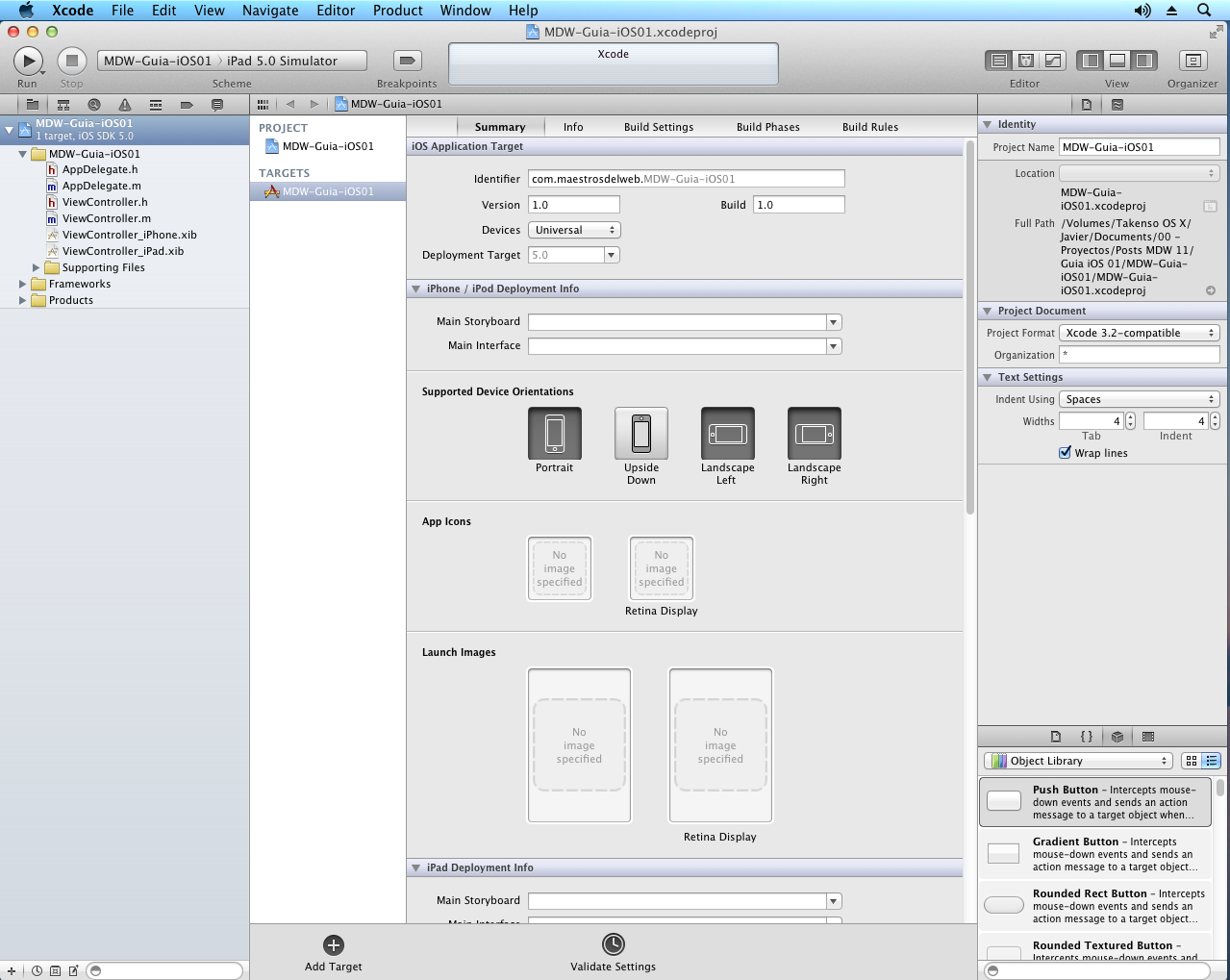Collapse the Text Settings section
1230x980 pixels.
(987, 377)
